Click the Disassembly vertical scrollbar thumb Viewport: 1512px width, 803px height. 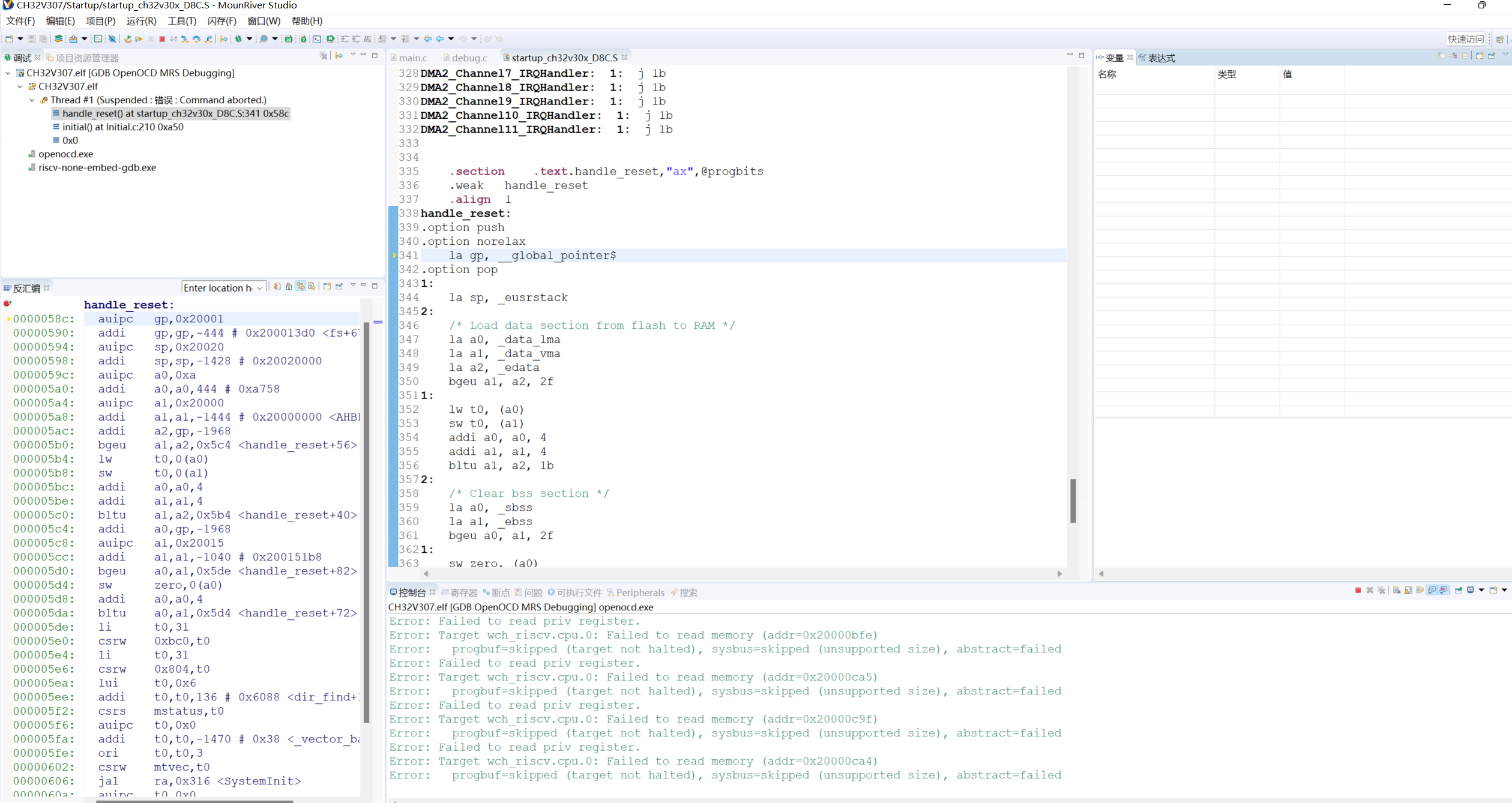click(366, 522)
